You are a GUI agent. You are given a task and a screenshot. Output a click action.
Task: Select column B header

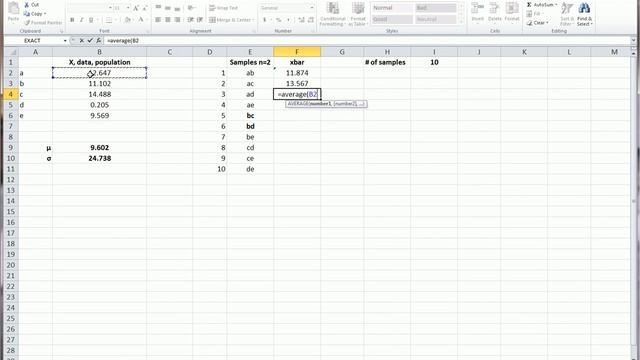(x=99, y=52)
